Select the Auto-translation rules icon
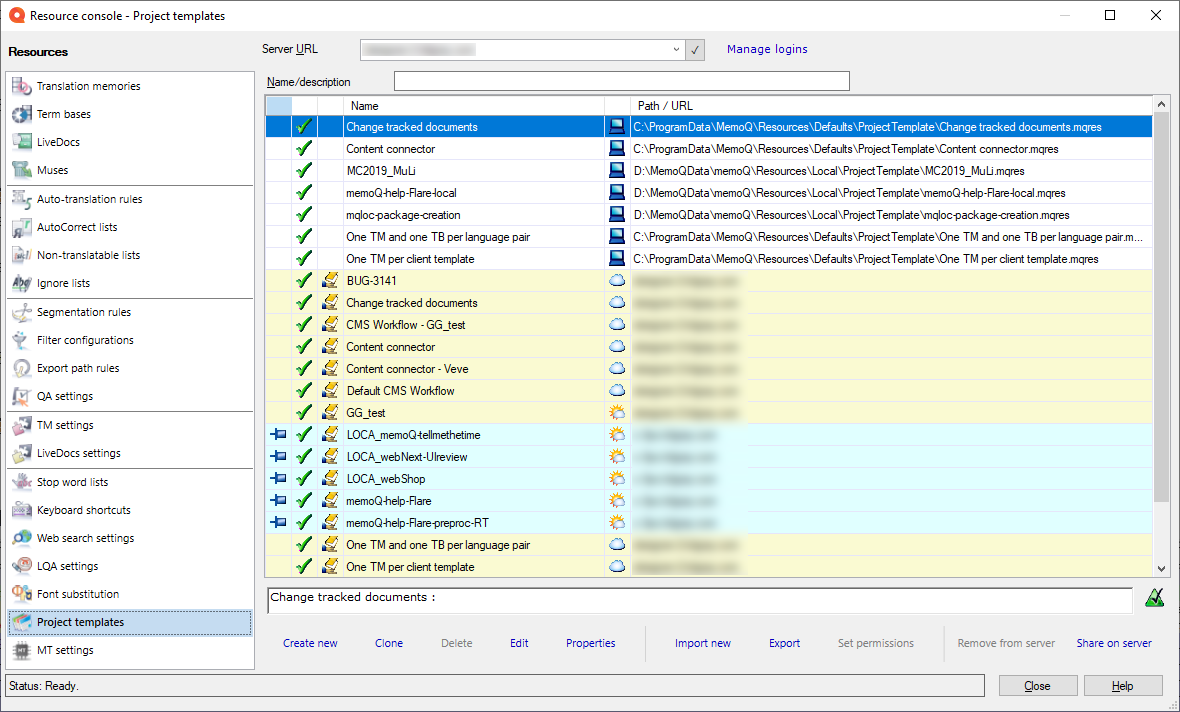1180x712 pixels. (20, 199)
